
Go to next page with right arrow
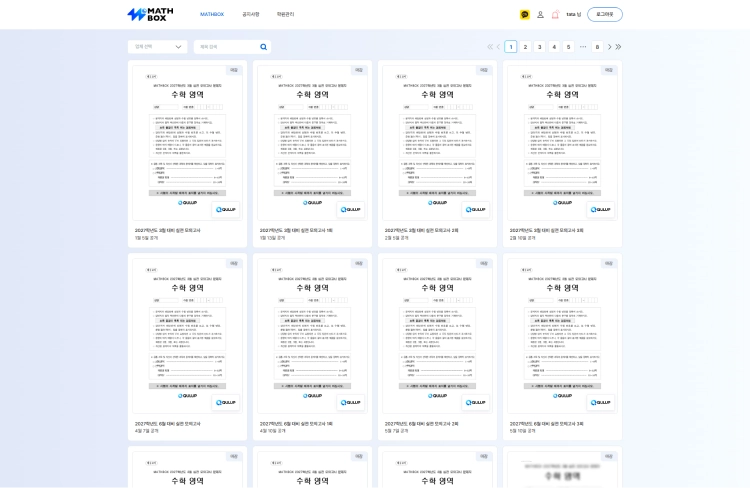[x=609, y=47]
